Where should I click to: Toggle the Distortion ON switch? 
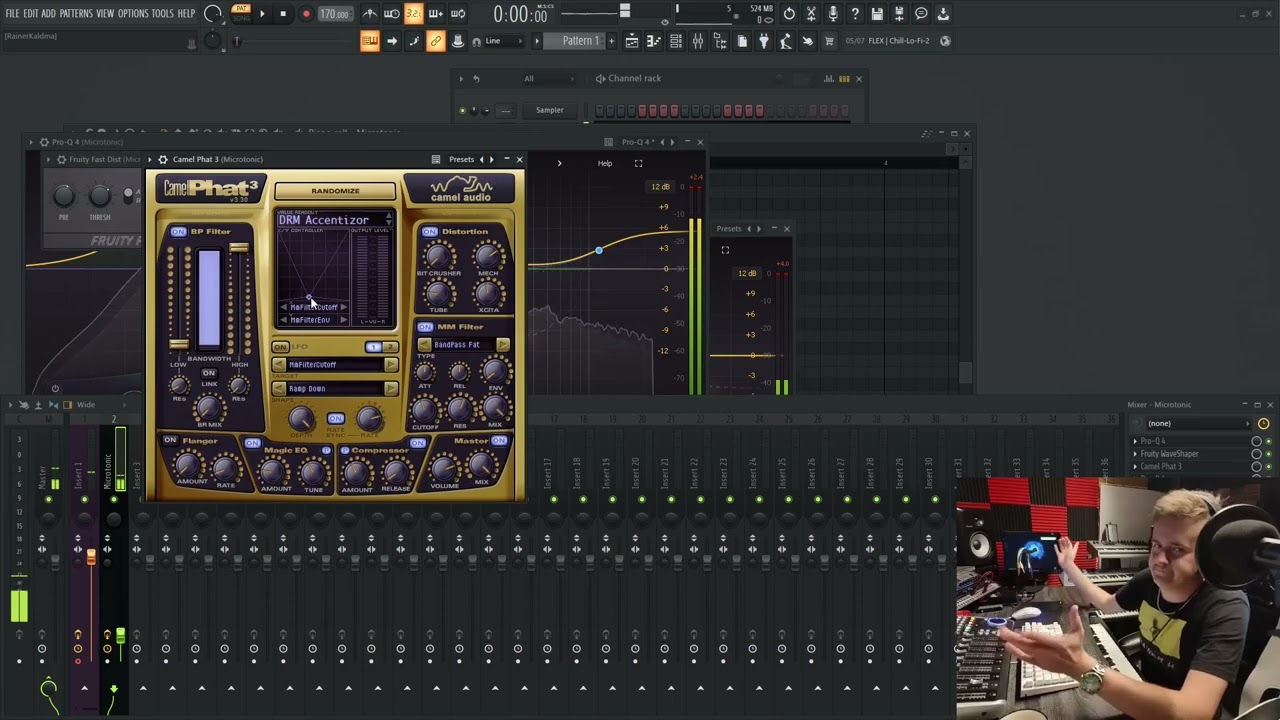pyautogui.click(x=429, y=232)
